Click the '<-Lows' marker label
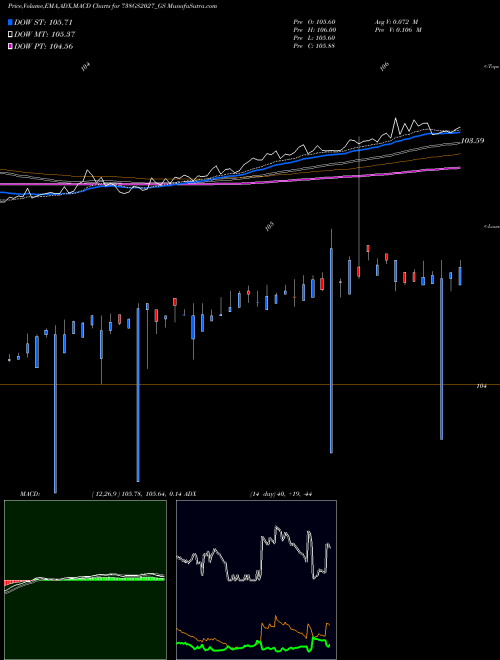 coord(492,226)
